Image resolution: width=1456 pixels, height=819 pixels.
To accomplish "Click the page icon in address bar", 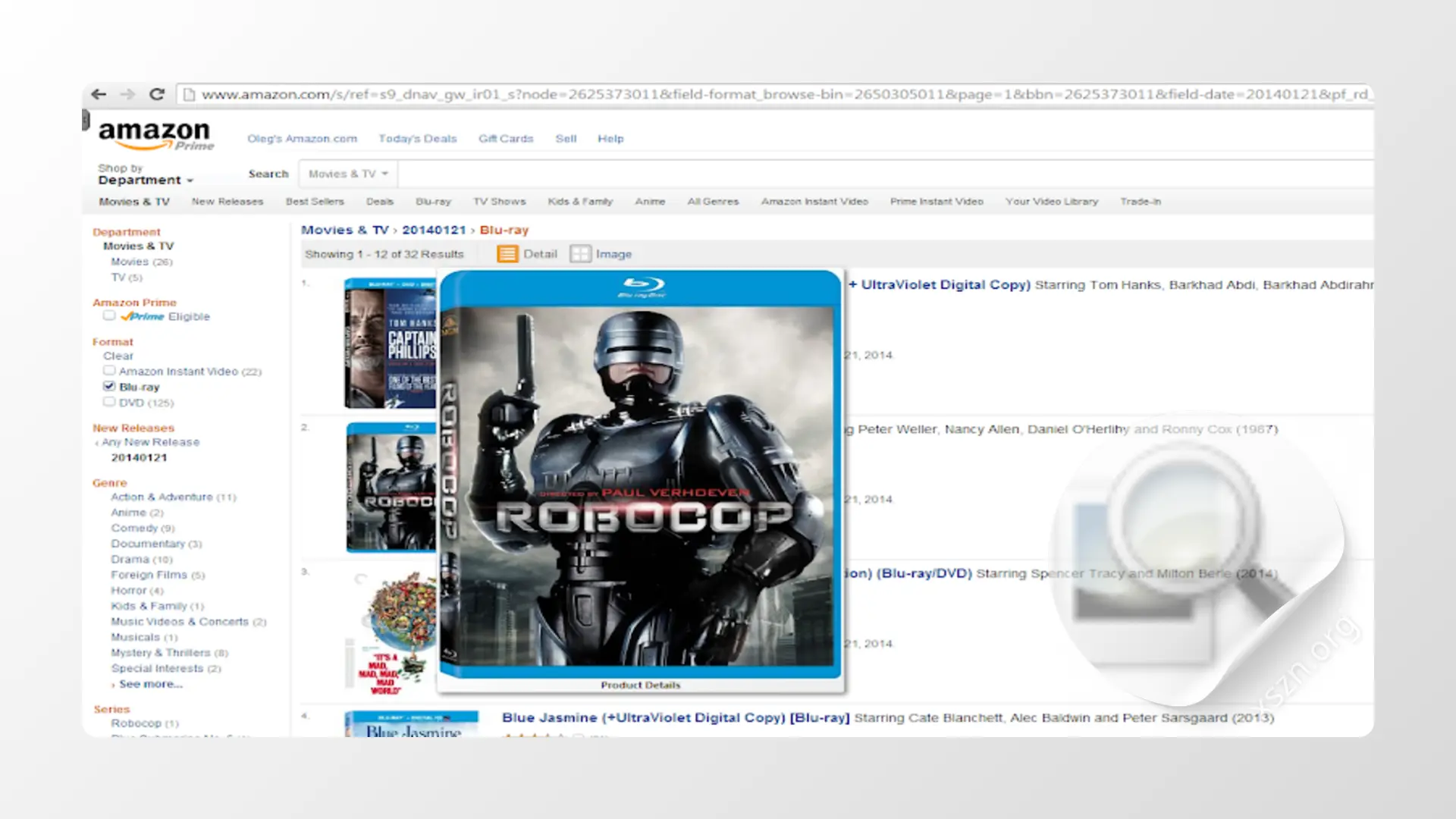I will (x=189, y=95).
